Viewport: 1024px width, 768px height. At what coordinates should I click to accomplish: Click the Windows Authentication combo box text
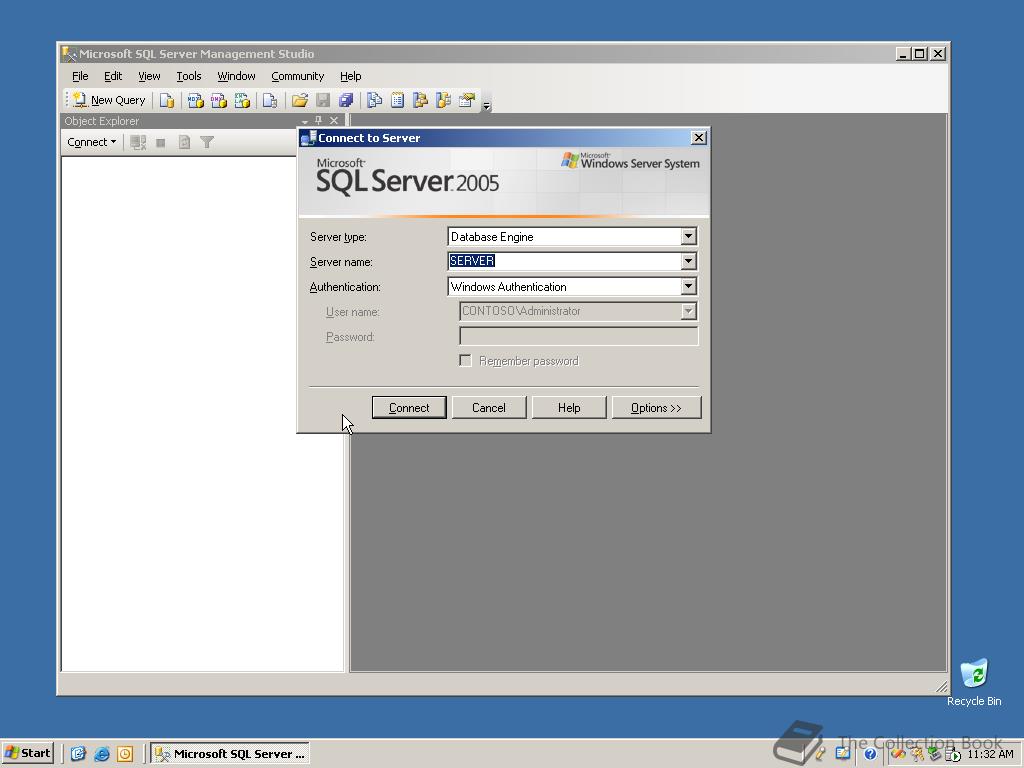(508, 287)
